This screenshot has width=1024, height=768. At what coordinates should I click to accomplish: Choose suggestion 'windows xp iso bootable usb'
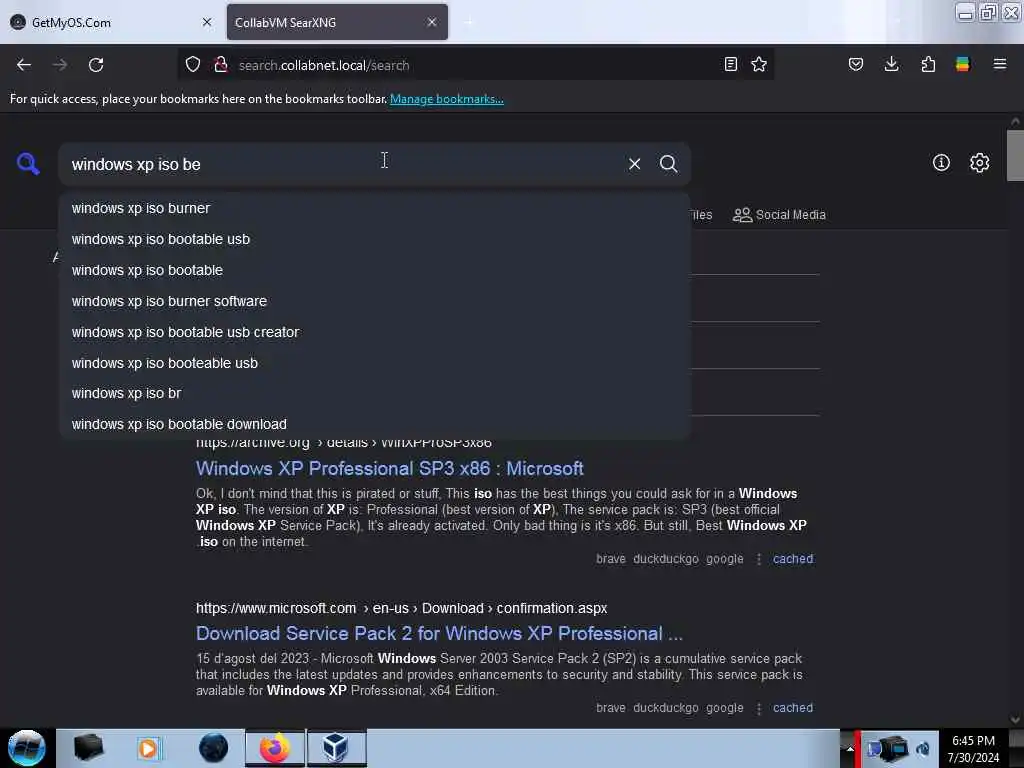click(x=375, y=239)
